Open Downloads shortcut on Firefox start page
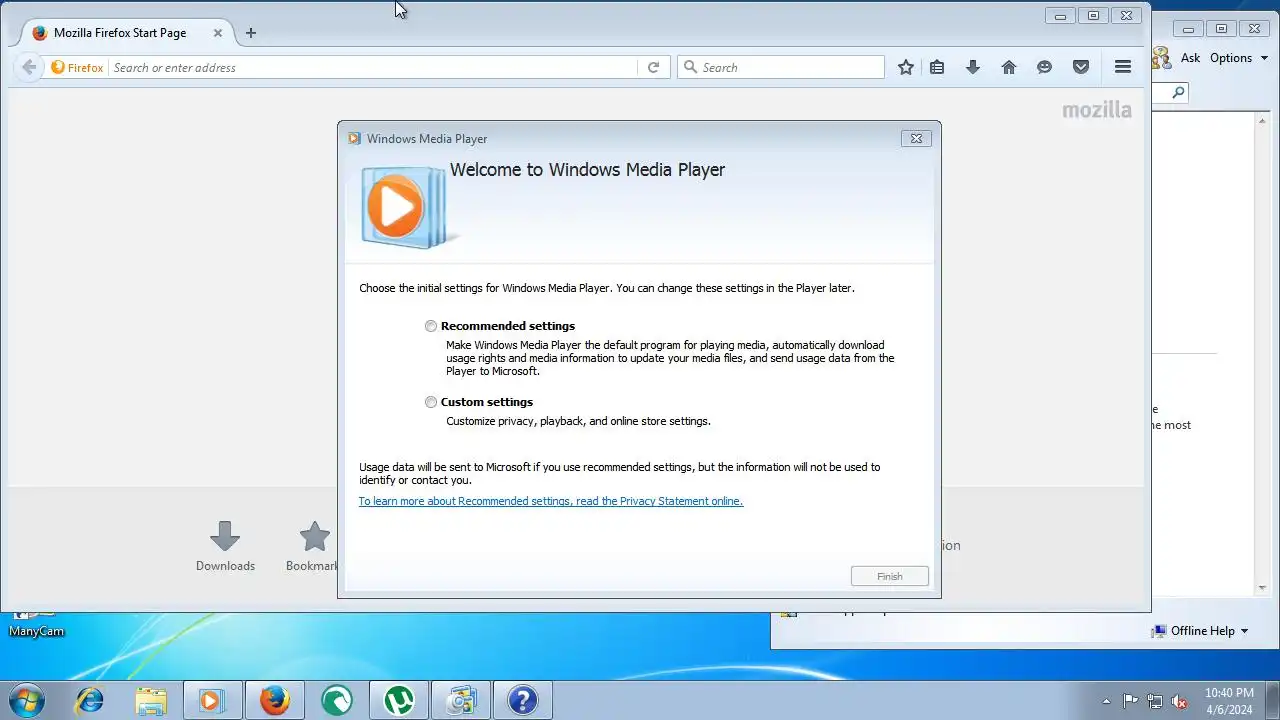Viewport: 1280px width, 720px height. tap(225, 546)
